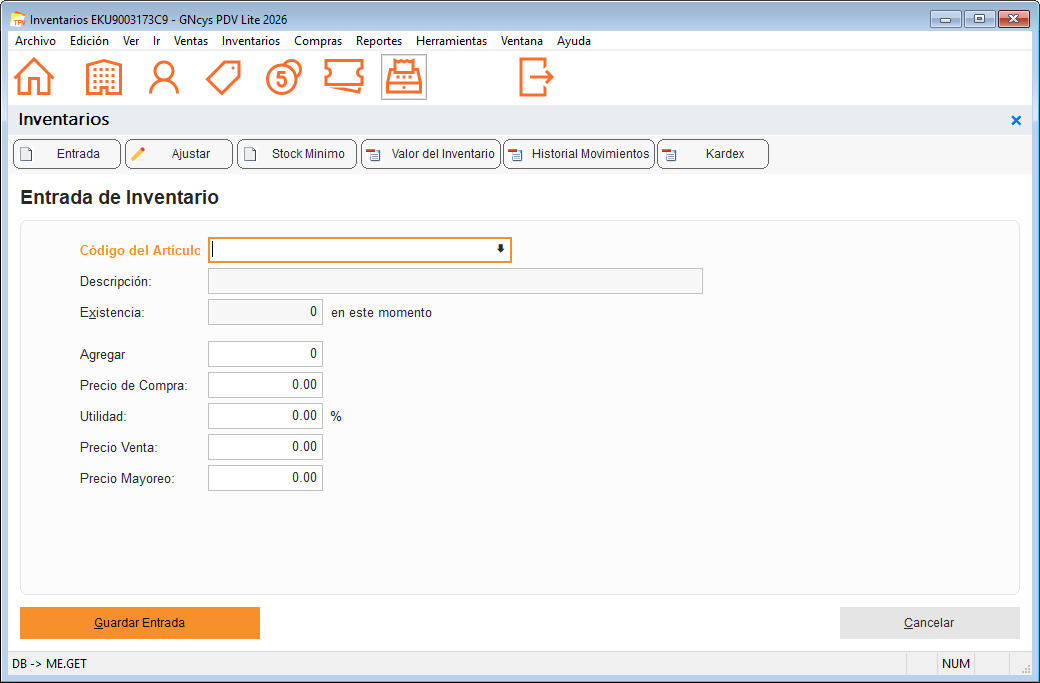1040x683 pixels.
Task: Click the Utilidad percentage field
Action: [265, 416]
